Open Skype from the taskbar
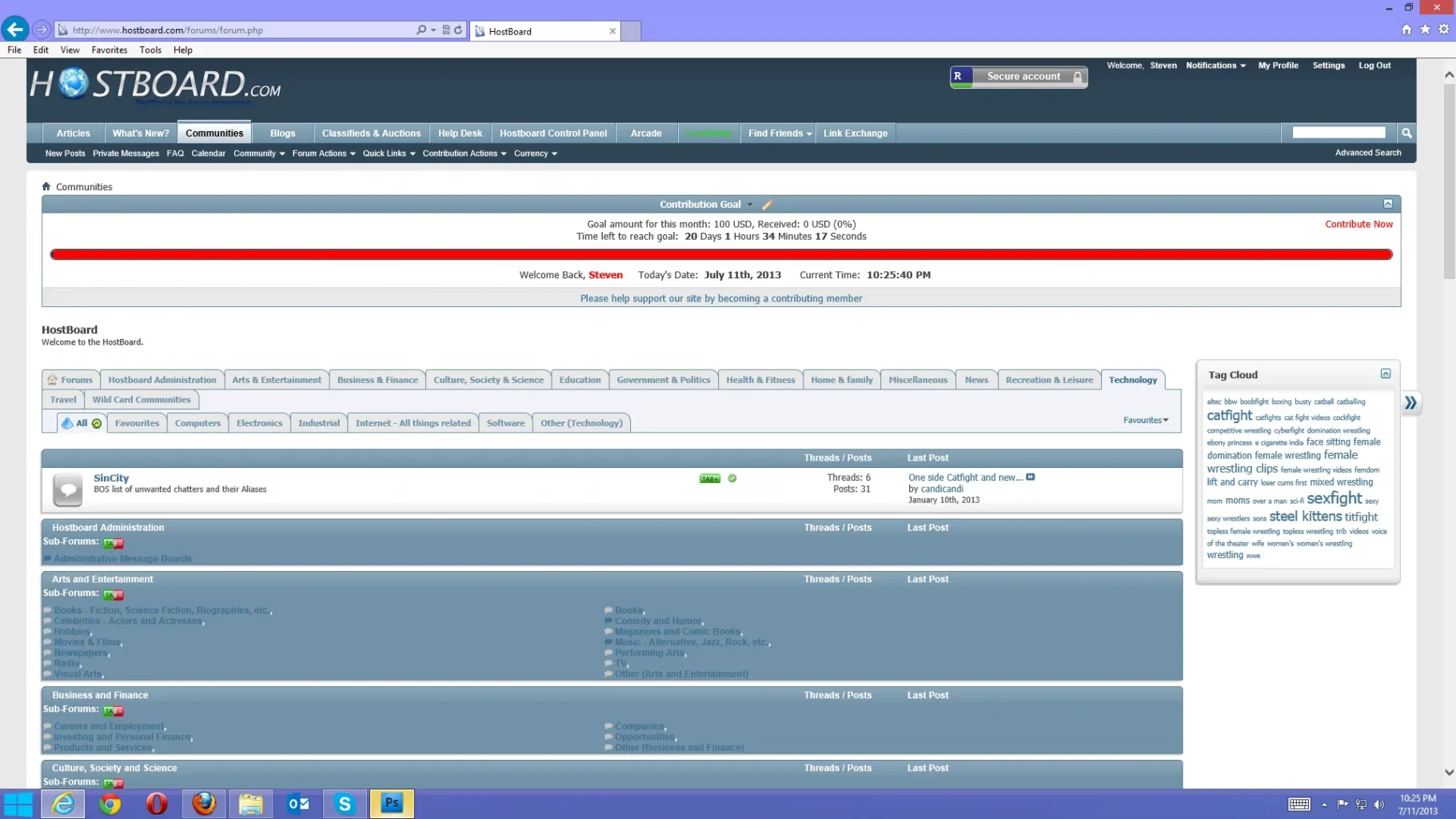 pyautogui.click(x=345, y=804)
